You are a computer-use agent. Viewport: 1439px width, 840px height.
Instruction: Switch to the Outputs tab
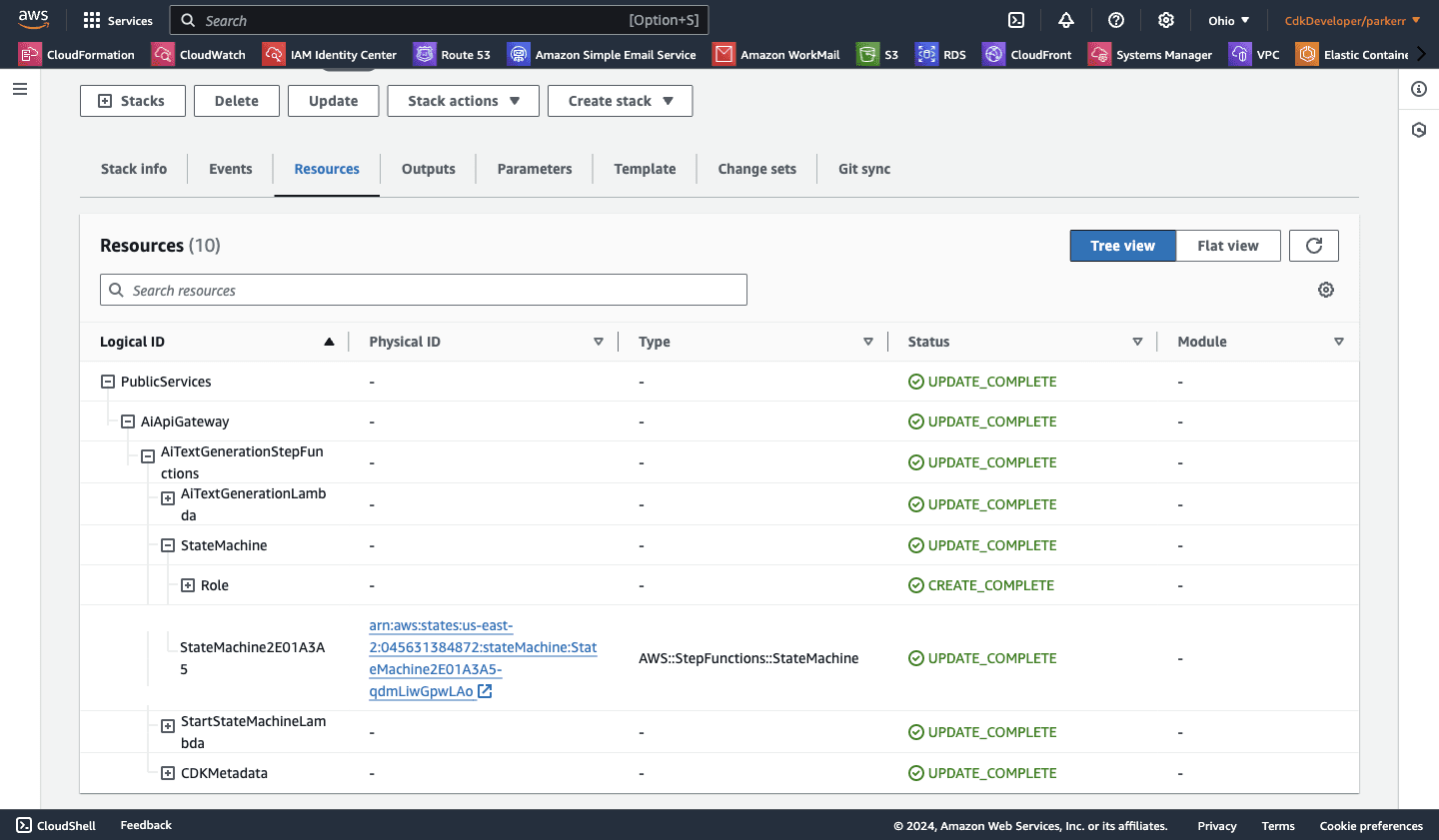point(429,169)
